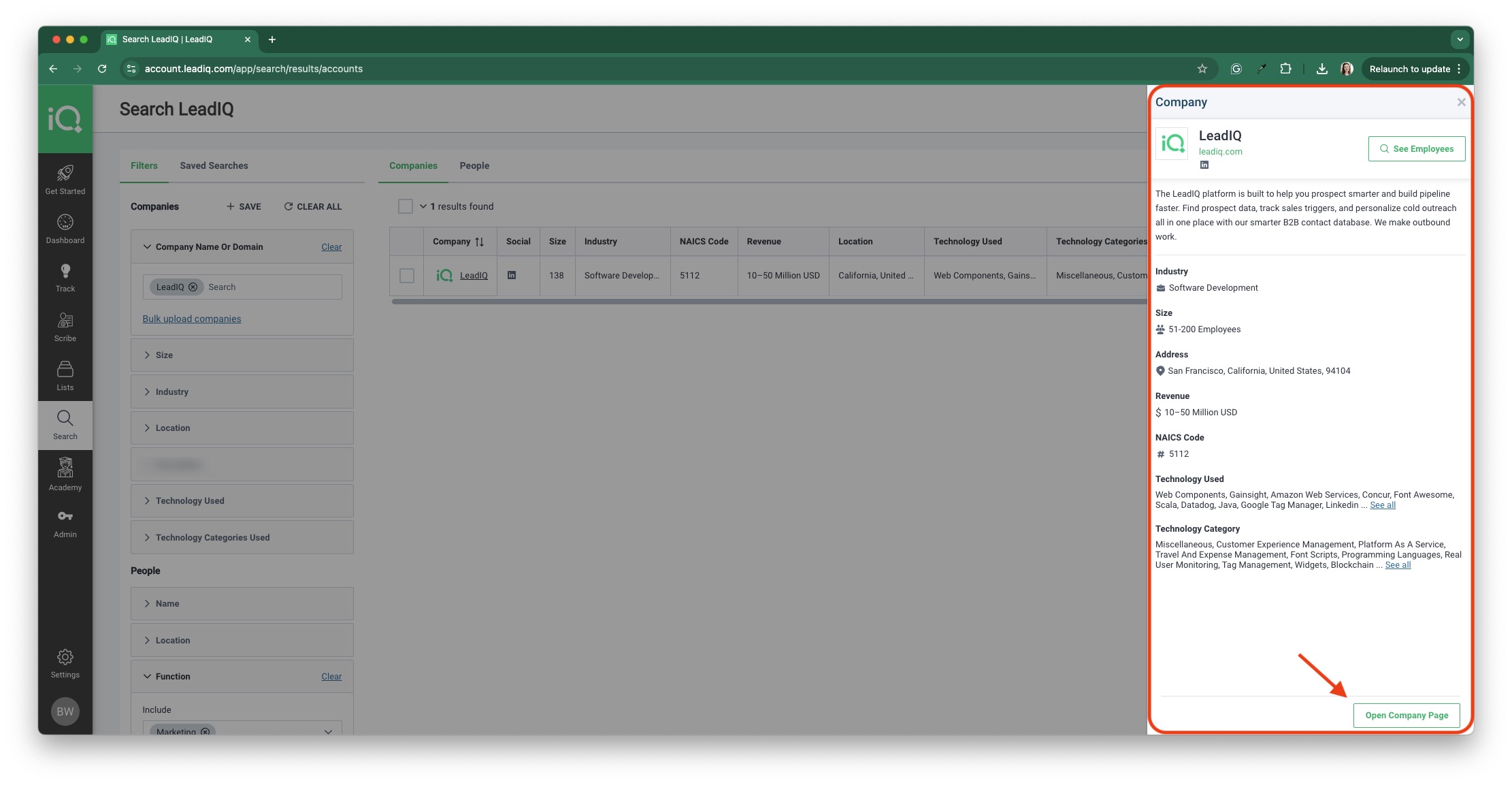Expand the Size filter
Screen dimensions: 1512x785
click(x=242, y=355)
